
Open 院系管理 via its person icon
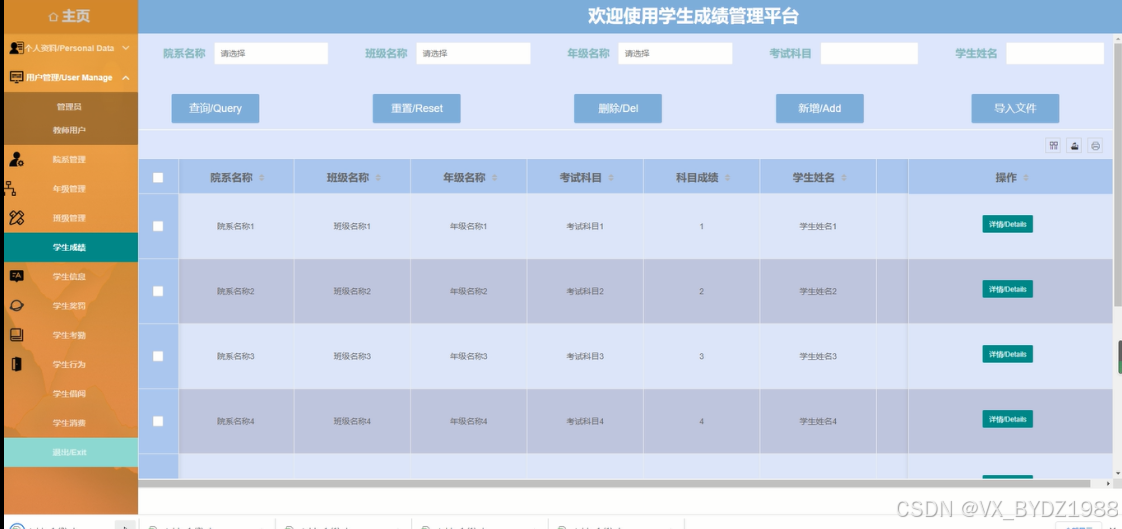coord(16,159)
